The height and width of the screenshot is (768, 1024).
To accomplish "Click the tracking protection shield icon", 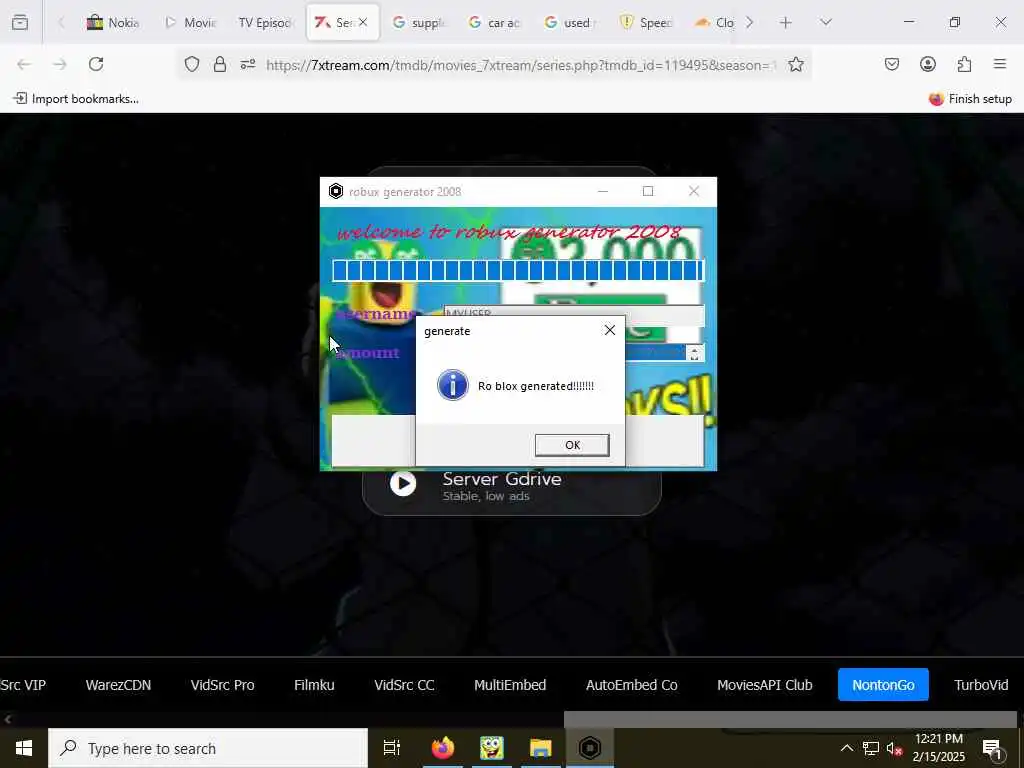I will [192, 64].
